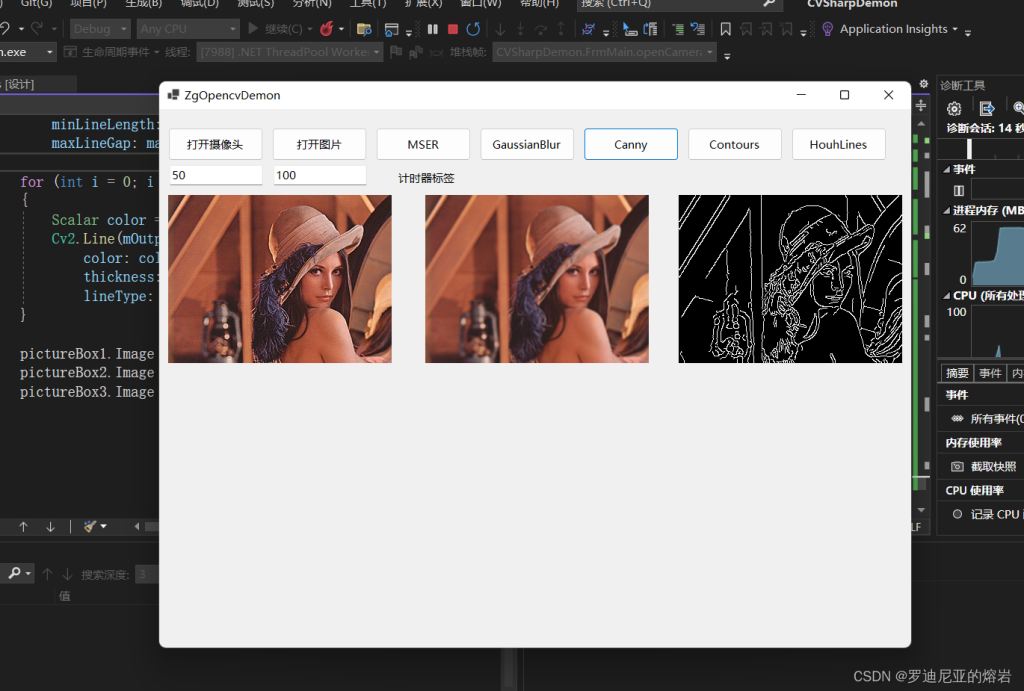1024x691 pixels.
Task: Open the stack frame dropdown CVSharpDemon.FrmMain
Action: tap(605, 52)
